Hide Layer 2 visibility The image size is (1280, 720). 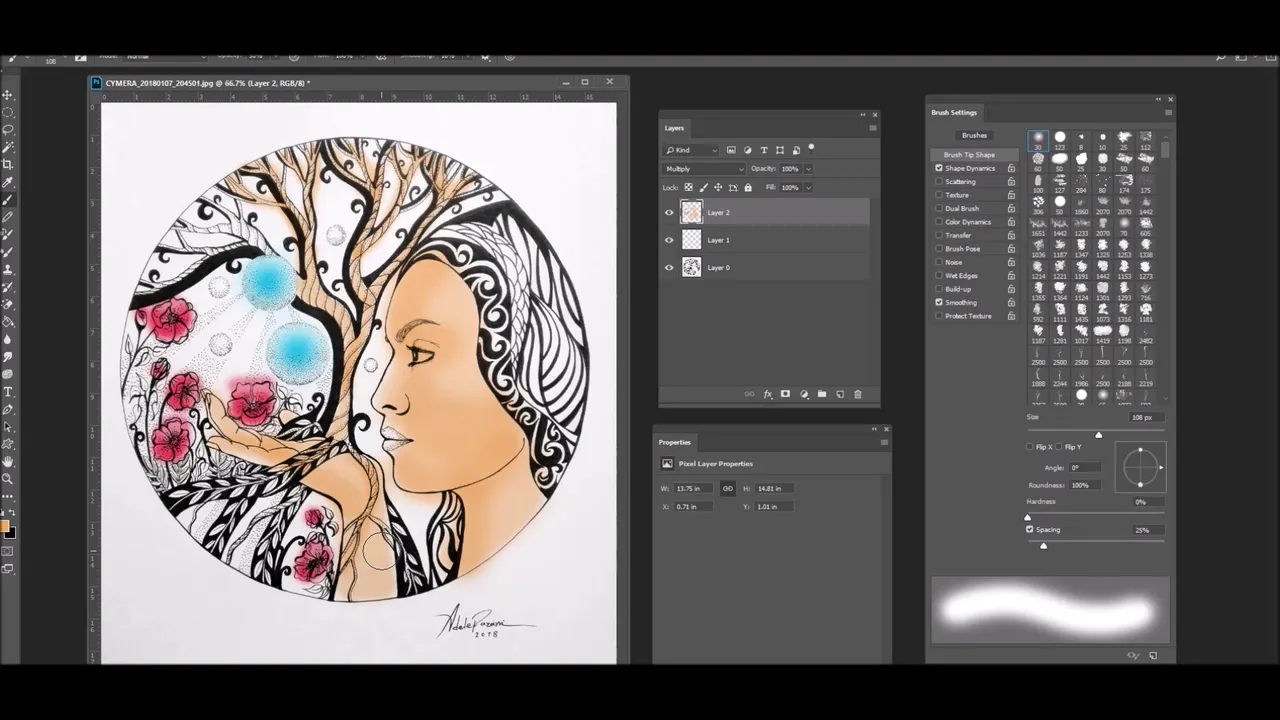[x=669, y=212]
